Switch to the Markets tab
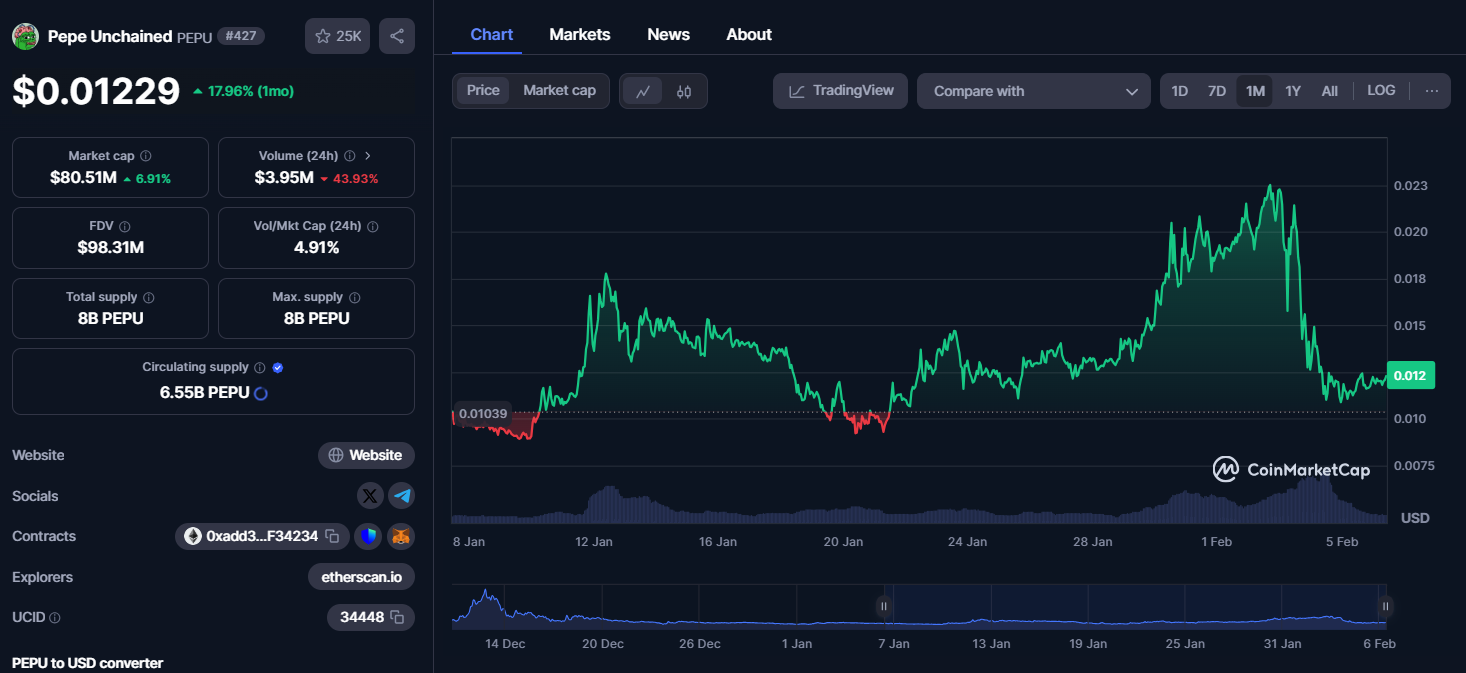 [580, 34]
